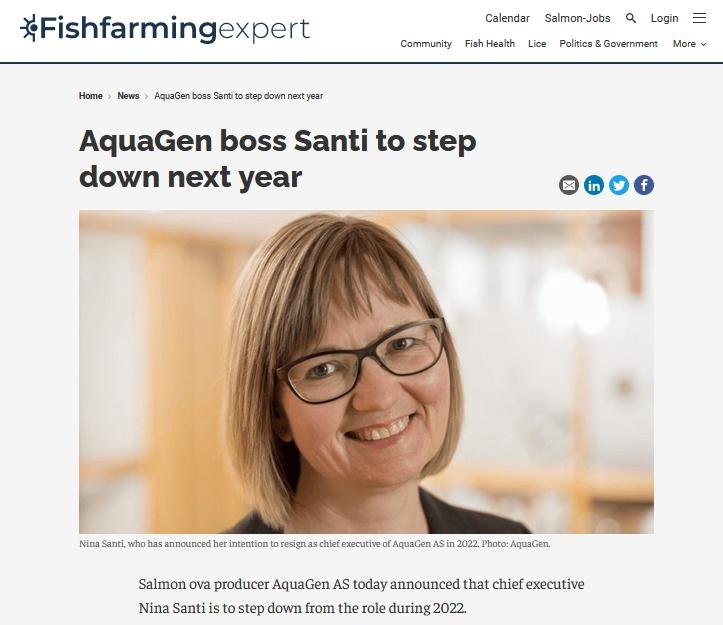The image size is (723, 625).
Task: Share article via email icon
Action: (569, 185)
